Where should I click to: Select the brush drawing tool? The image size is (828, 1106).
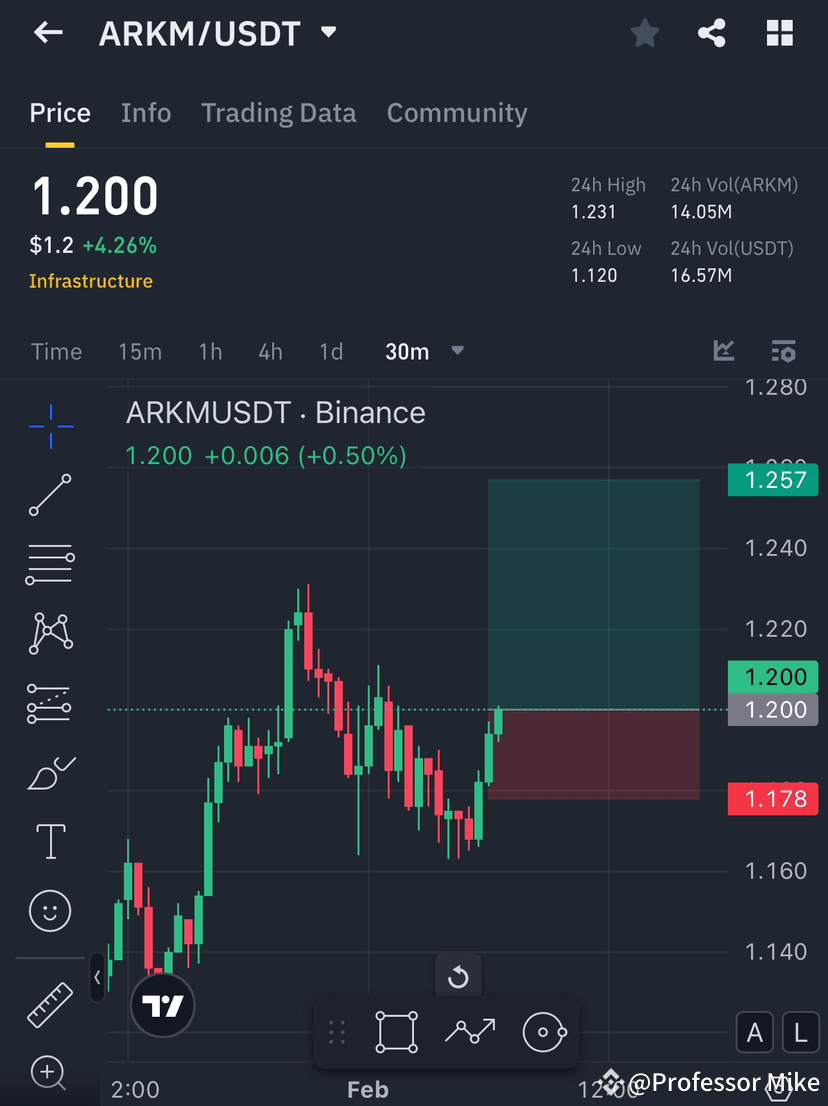point(50,772)
